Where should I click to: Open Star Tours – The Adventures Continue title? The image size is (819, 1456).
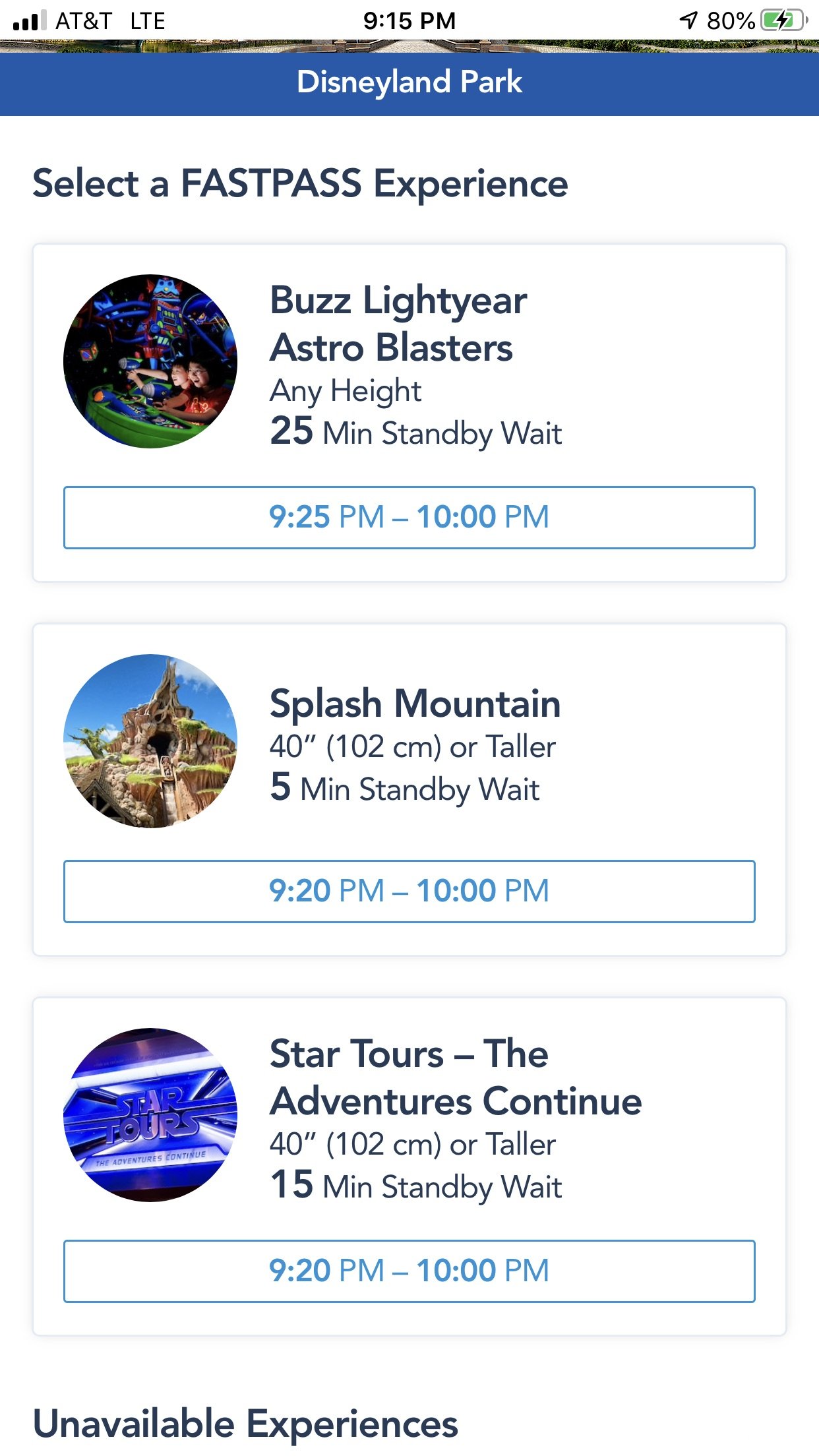click(456, 1077)
